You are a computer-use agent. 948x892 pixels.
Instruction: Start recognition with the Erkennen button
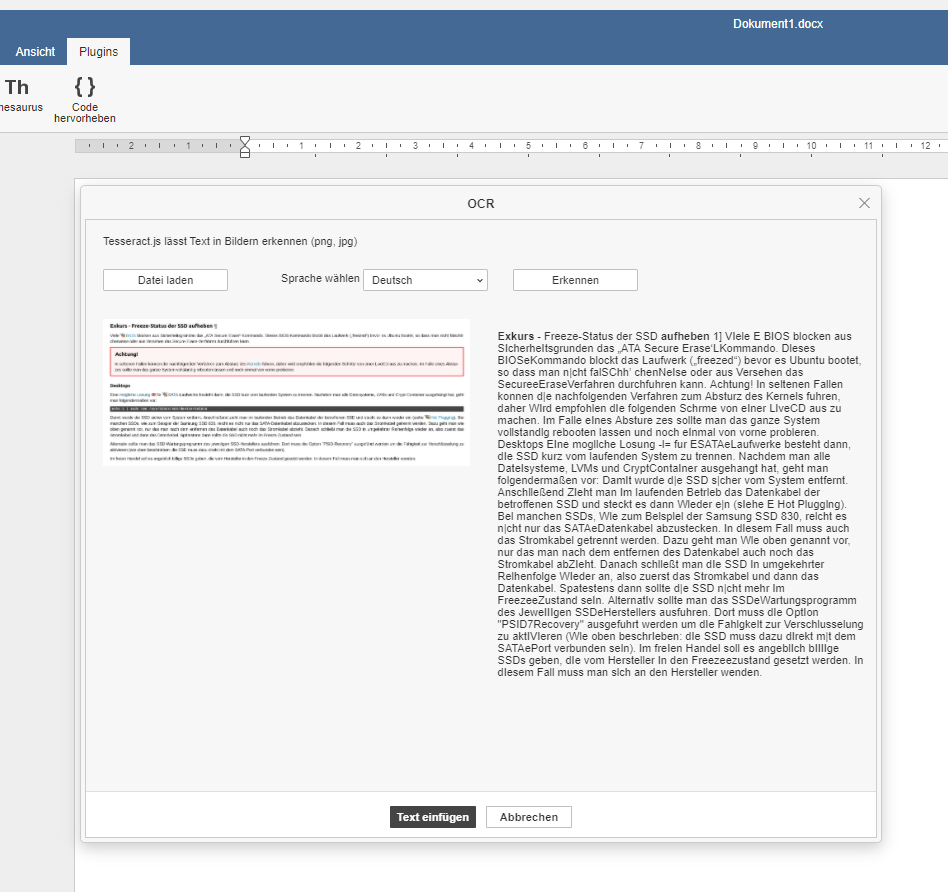(x=575, y=280)
